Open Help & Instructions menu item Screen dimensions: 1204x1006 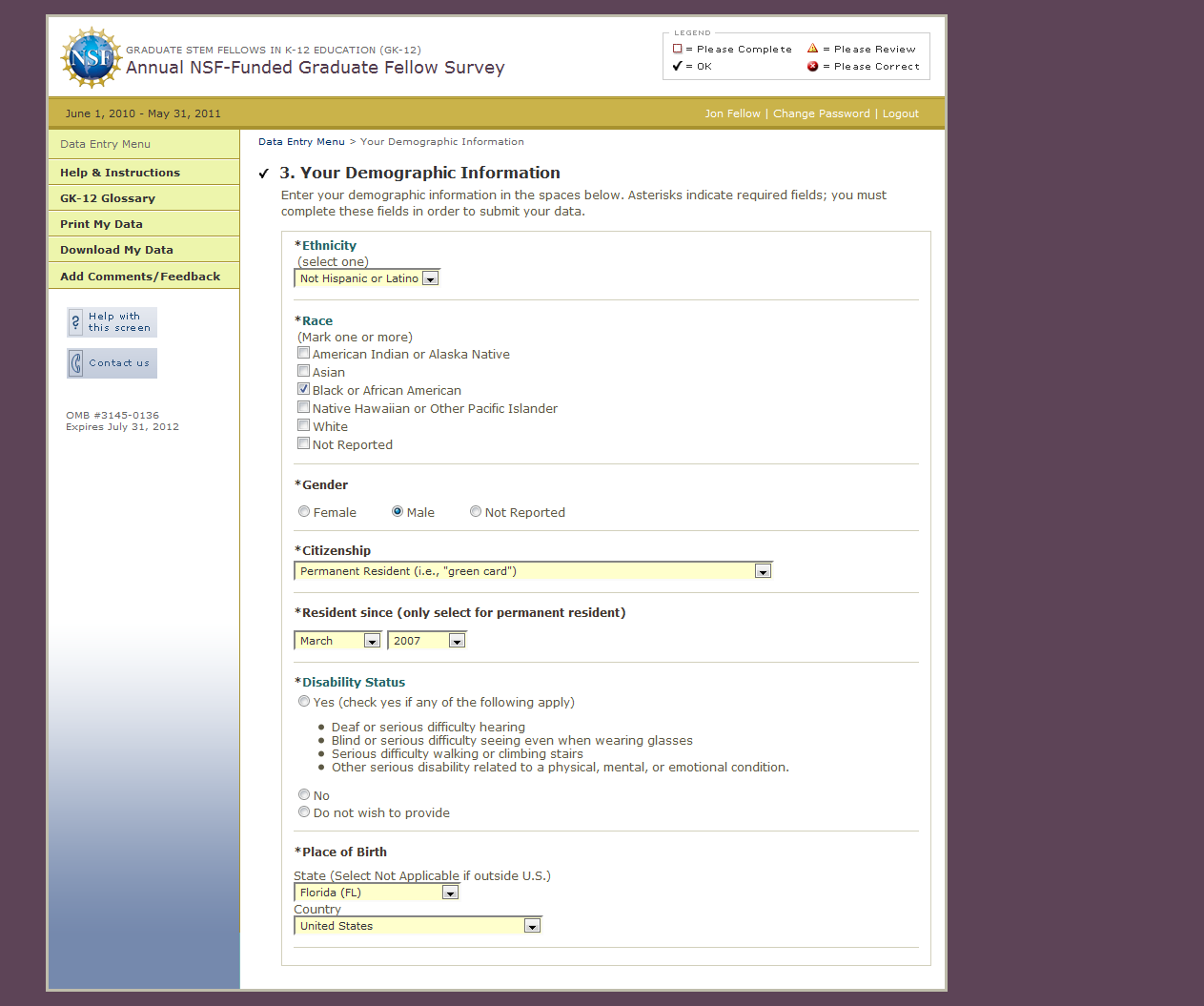[x=120, y=173]
